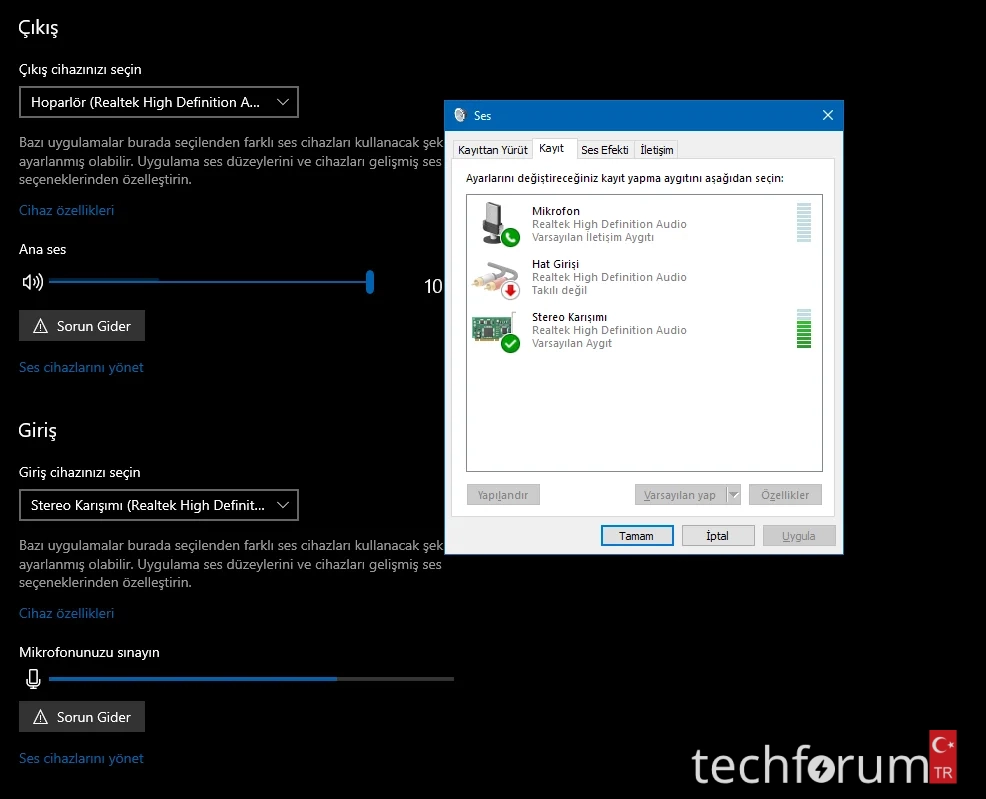Viewport: 986px width, 799px height.
Task: Click the Uygula button
Action: pos(799,536)
